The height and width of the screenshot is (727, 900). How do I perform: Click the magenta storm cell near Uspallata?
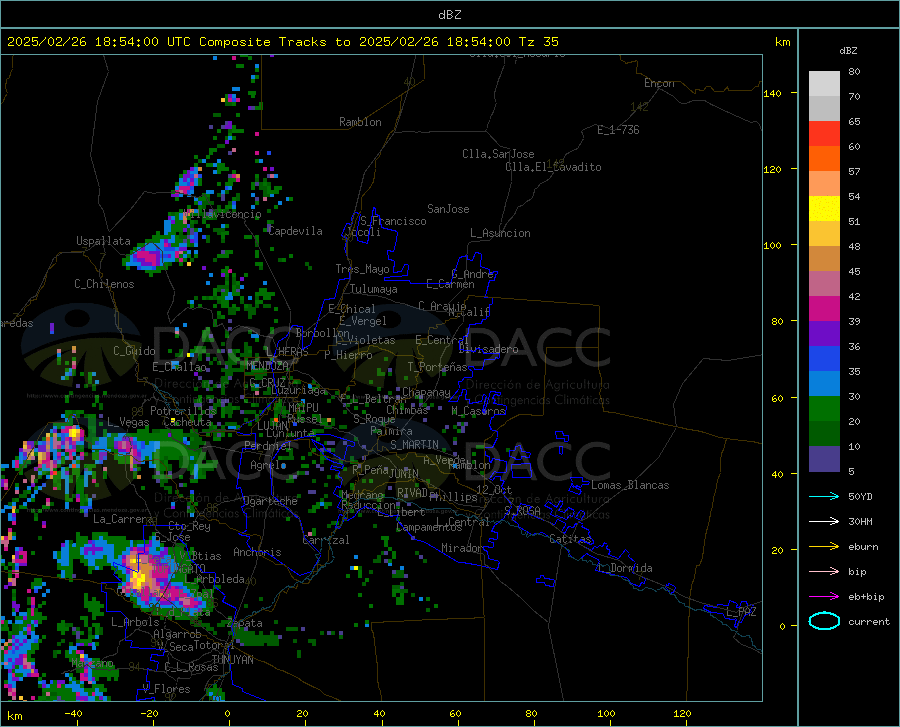click(x=149, y=256)
